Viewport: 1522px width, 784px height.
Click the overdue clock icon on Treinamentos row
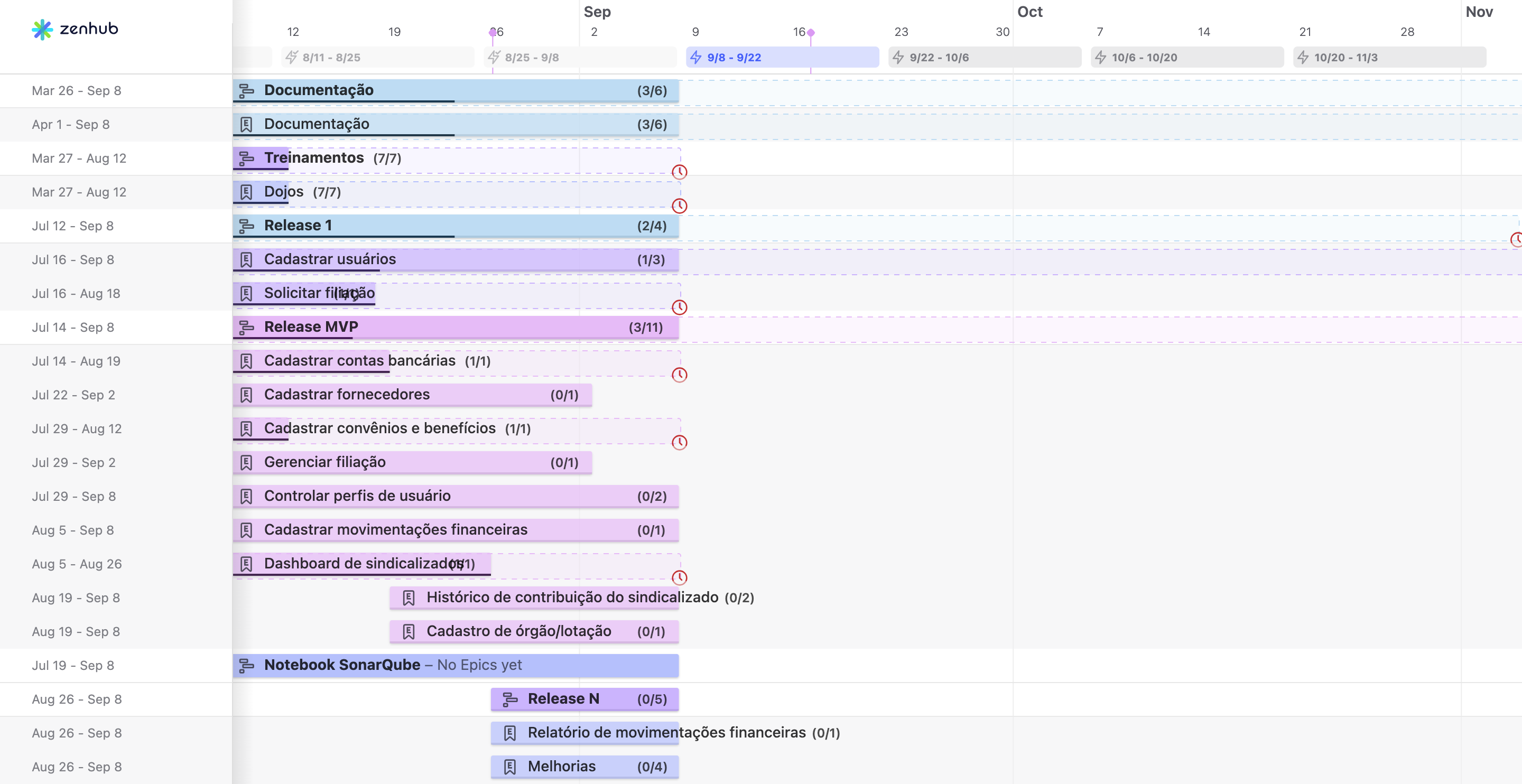680,172
